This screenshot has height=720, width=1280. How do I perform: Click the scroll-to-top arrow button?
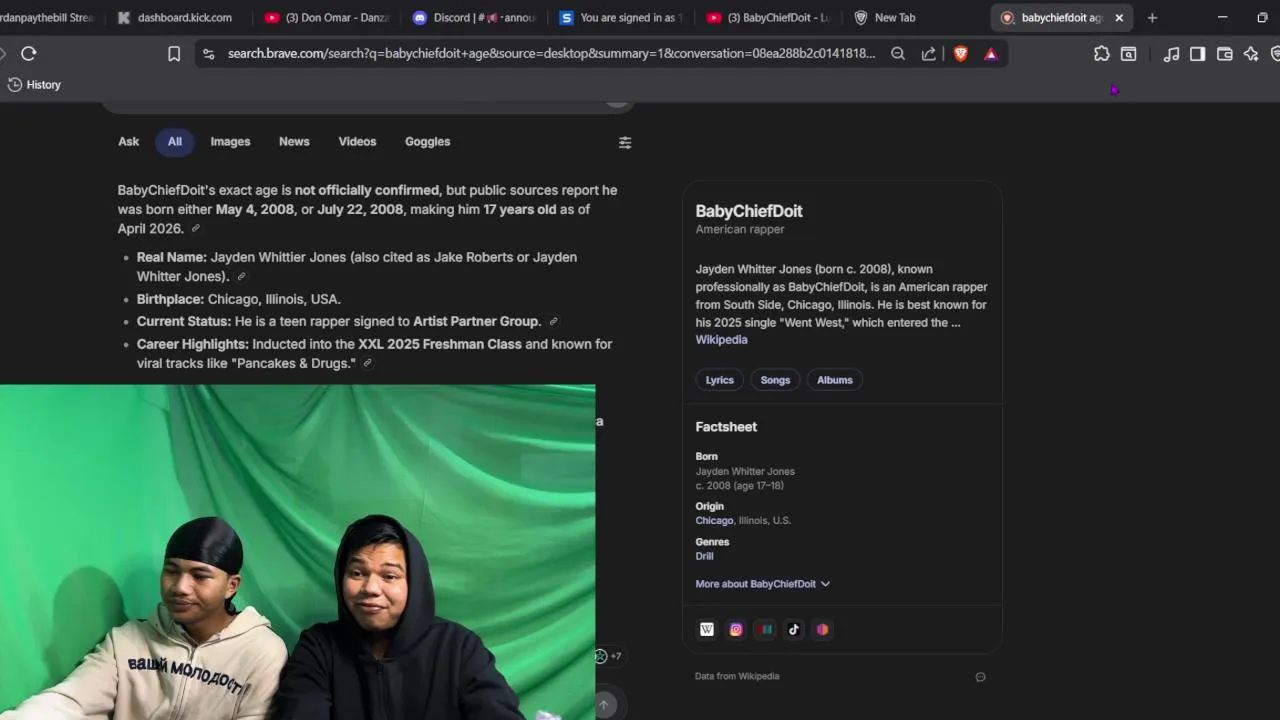pyautogui.click(x=603, y=705)
